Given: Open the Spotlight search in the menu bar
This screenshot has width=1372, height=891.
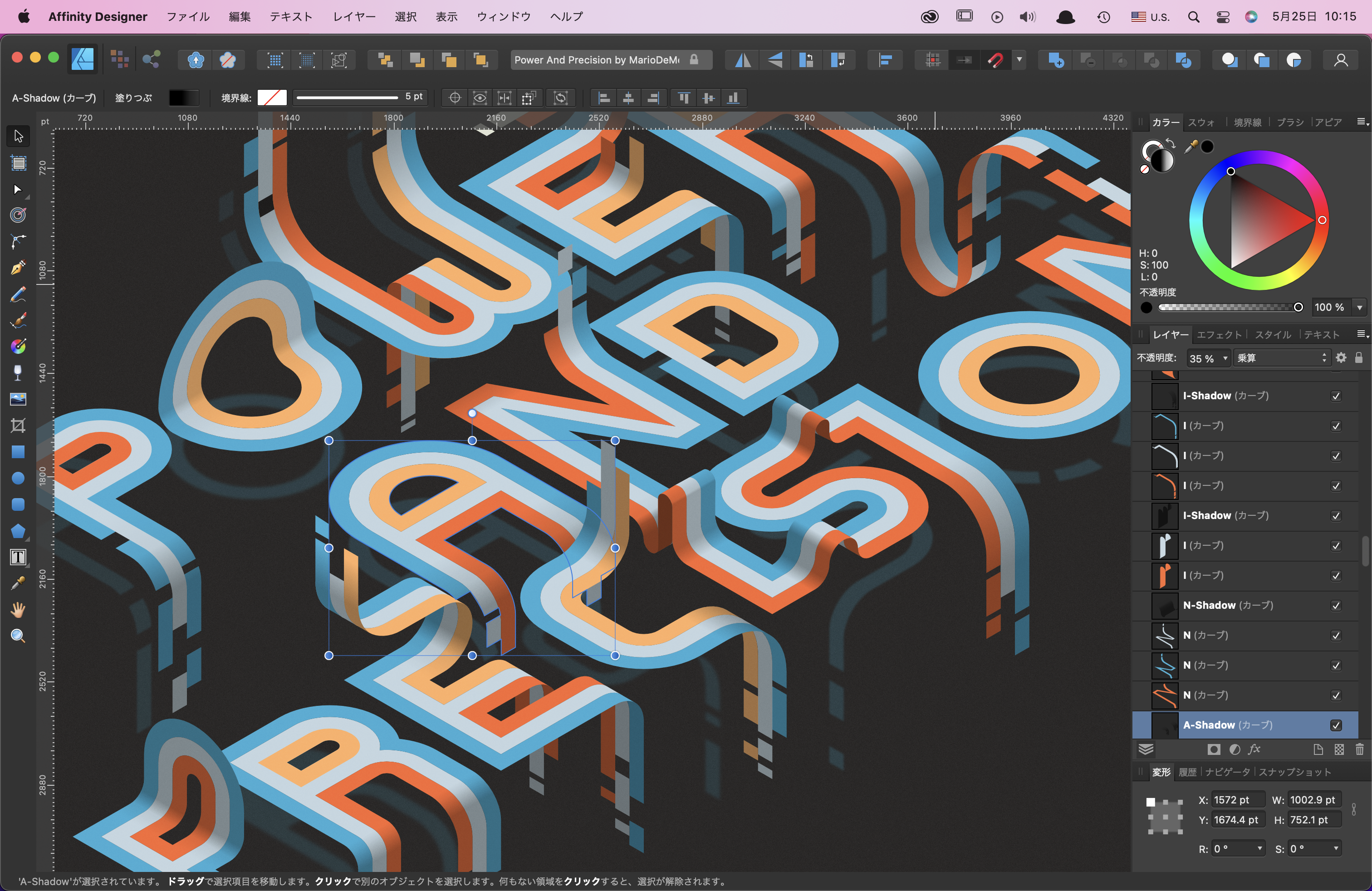Looking at the screenshot, I should click(1194, 17).
